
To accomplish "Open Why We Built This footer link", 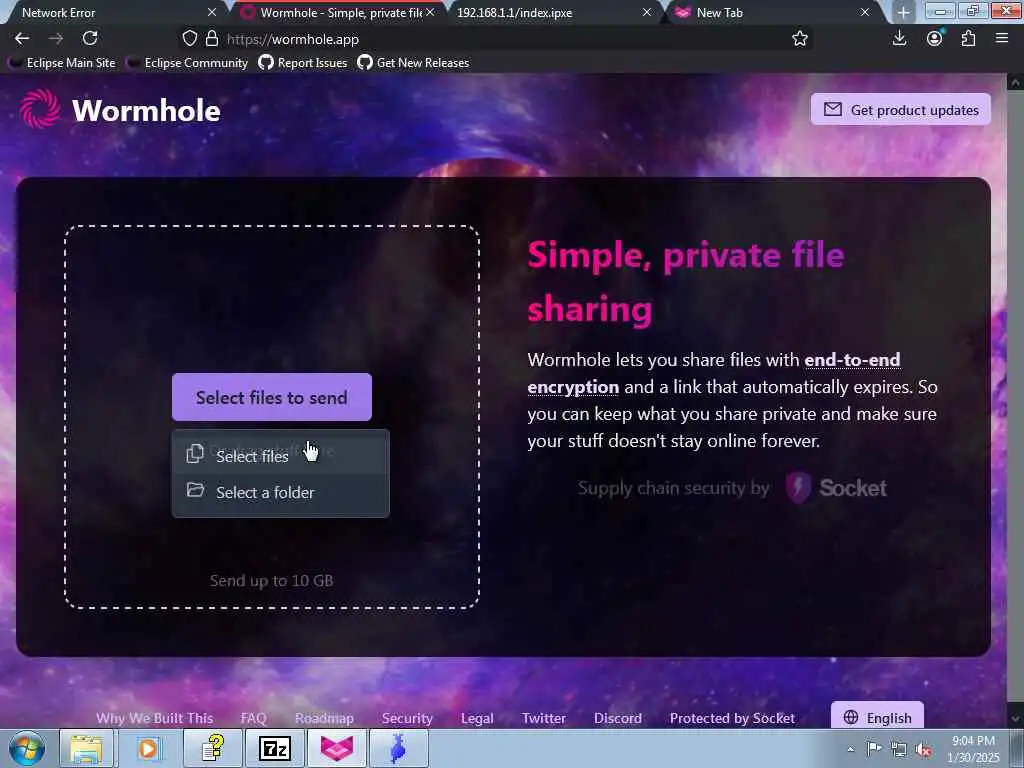I will click(x=155, y=718).
